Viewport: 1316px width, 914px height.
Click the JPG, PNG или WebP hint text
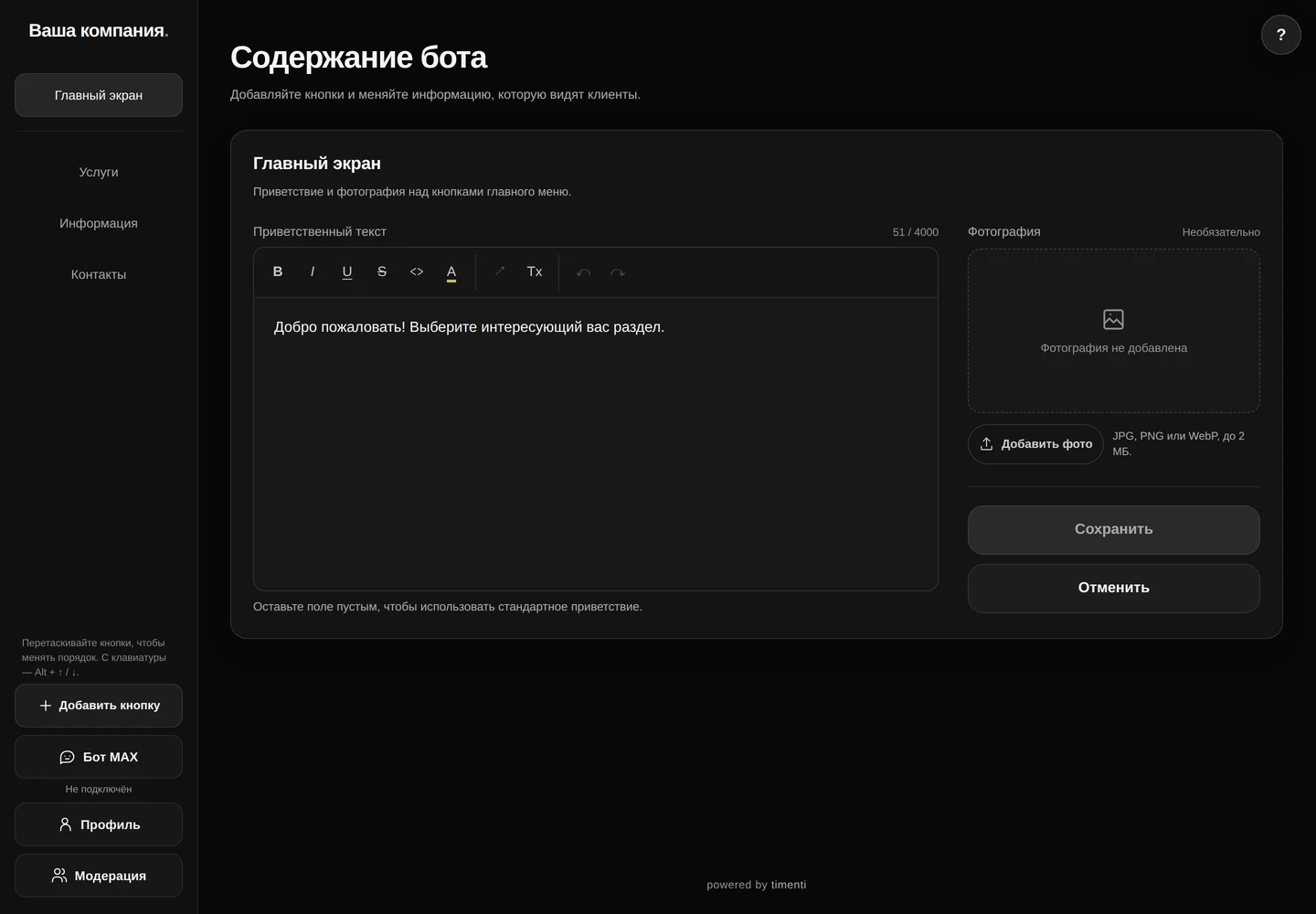pos(1179,443)
